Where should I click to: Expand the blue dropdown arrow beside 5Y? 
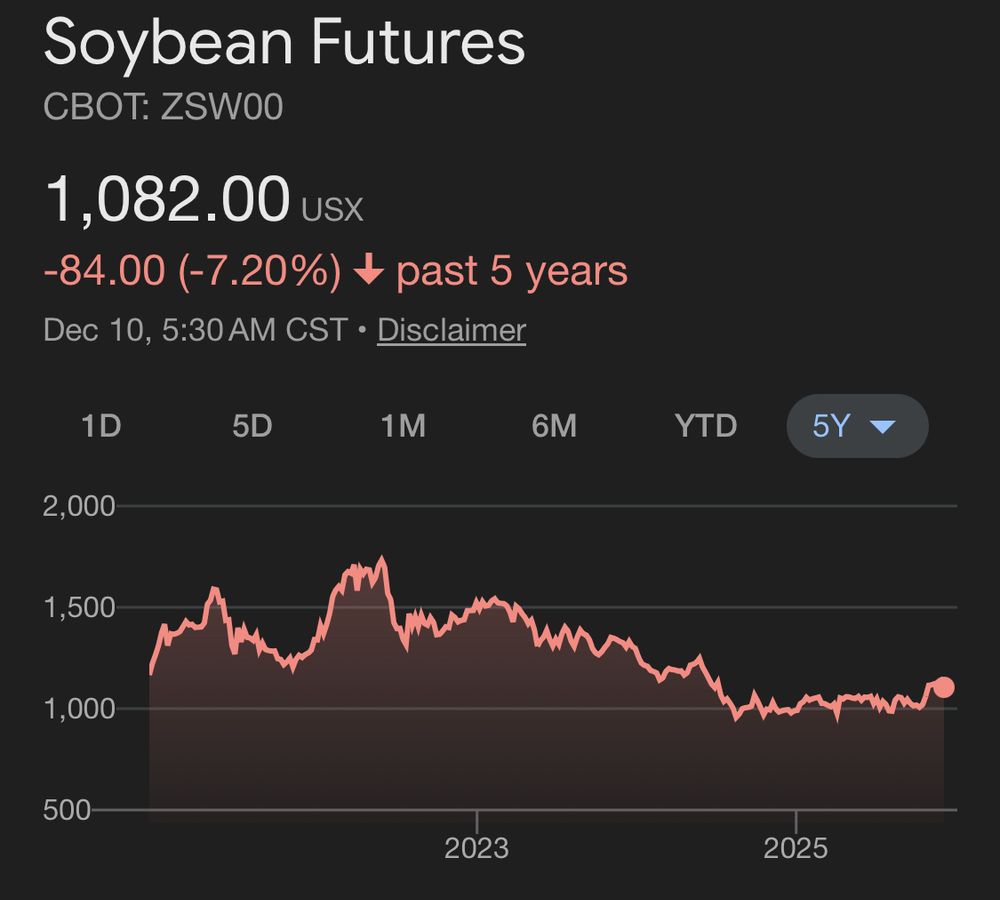coord(882,427)
